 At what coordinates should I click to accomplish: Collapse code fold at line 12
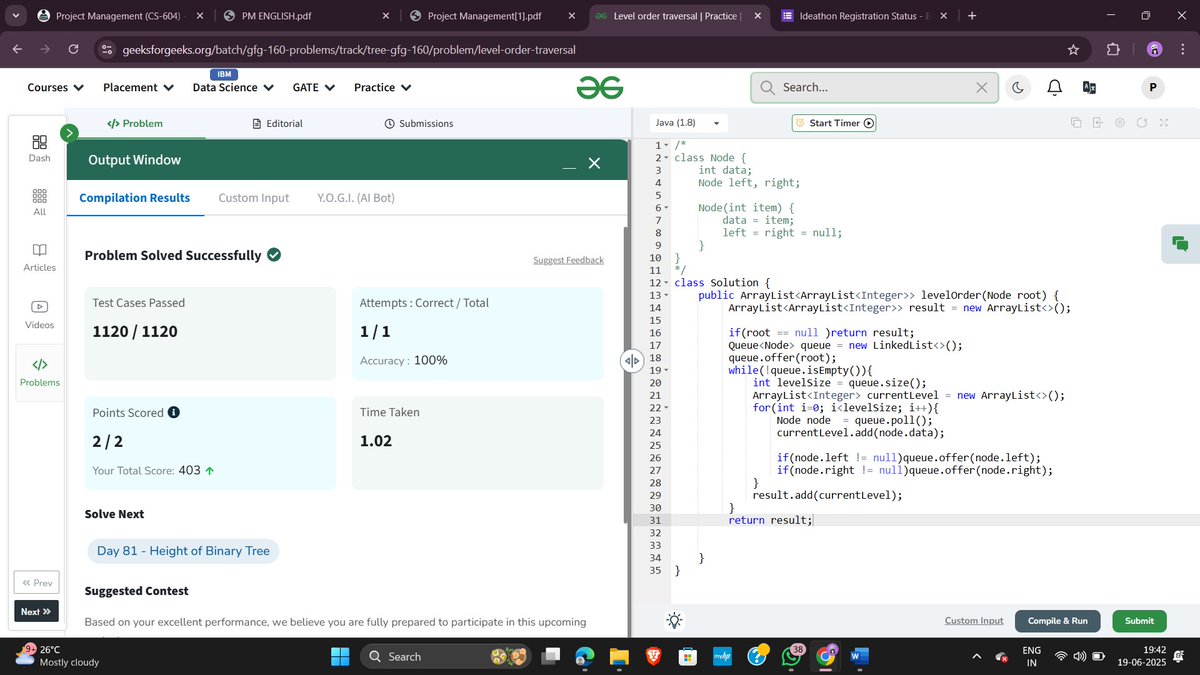point(666,283)
